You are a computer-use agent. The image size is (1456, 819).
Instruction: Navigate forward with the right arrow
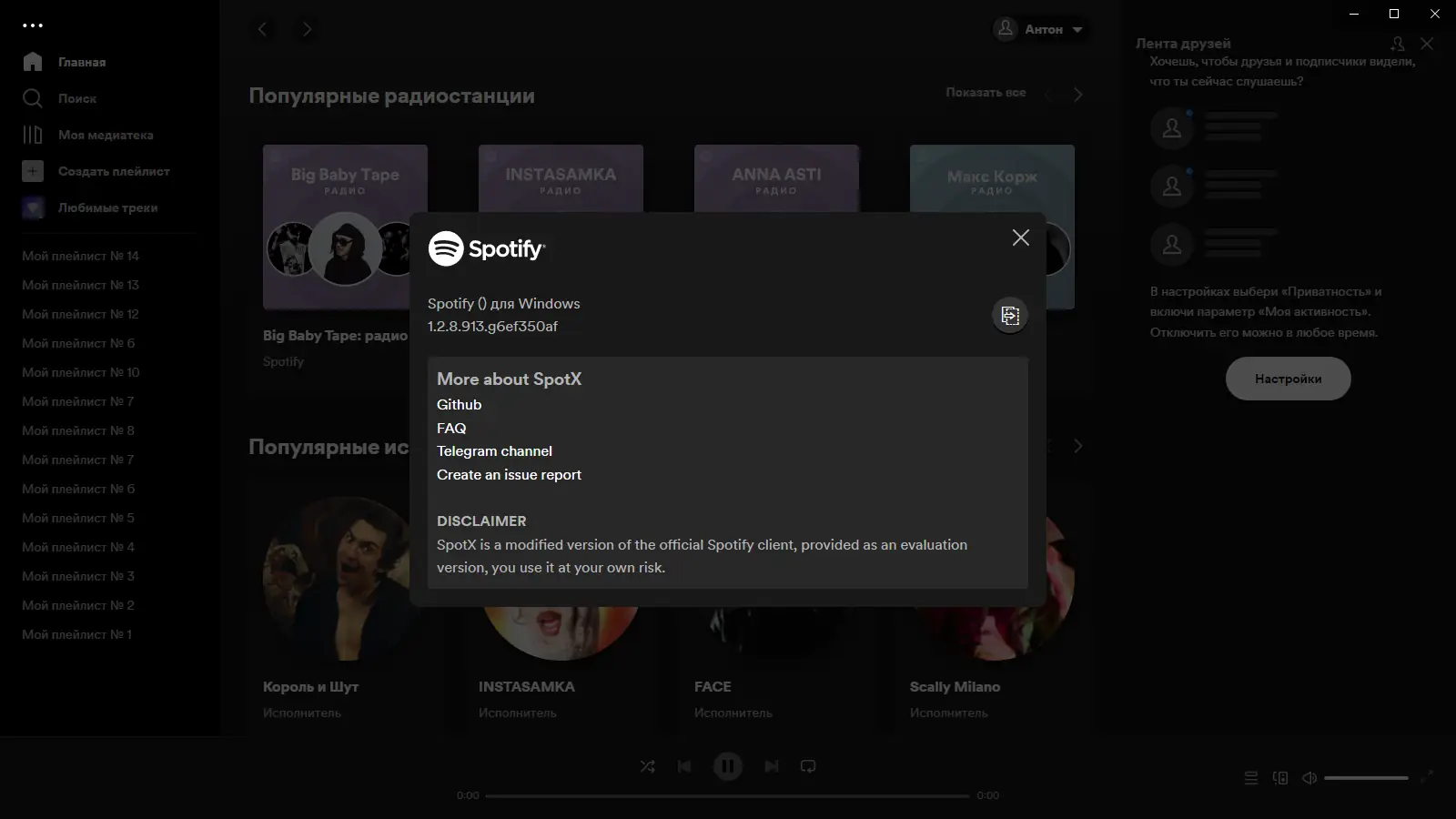(x=307, y=29)
